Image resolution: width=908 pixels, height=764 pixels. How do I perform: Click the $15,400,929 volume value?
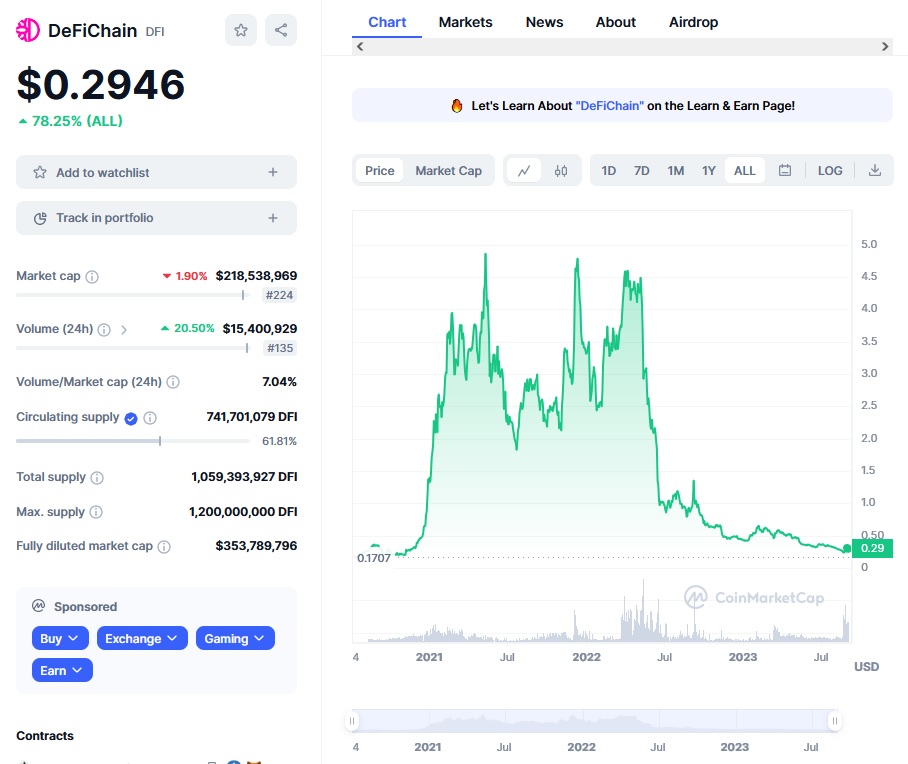pos(259,329)
